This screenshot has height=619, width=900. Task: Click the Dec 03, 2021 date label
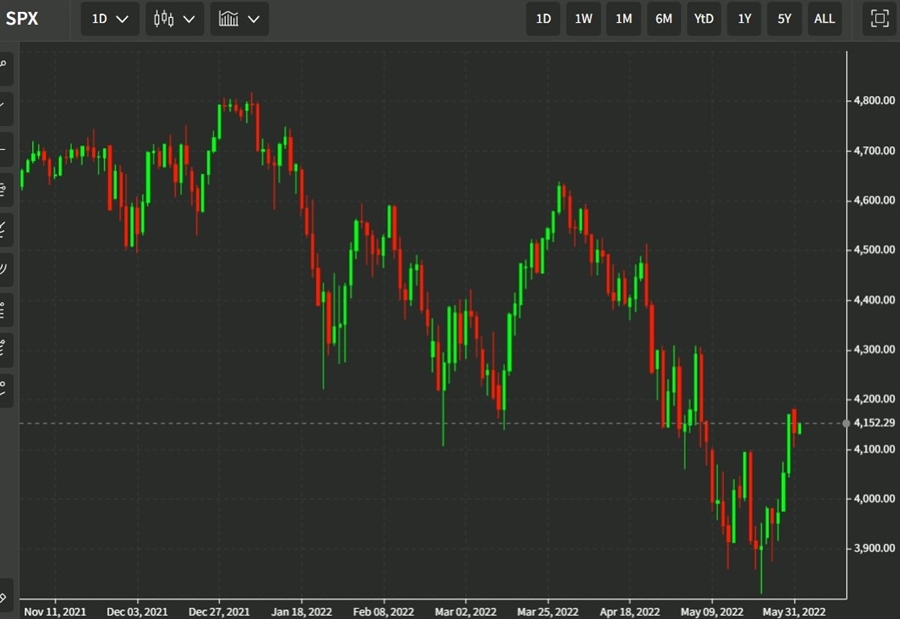(137, 612)
